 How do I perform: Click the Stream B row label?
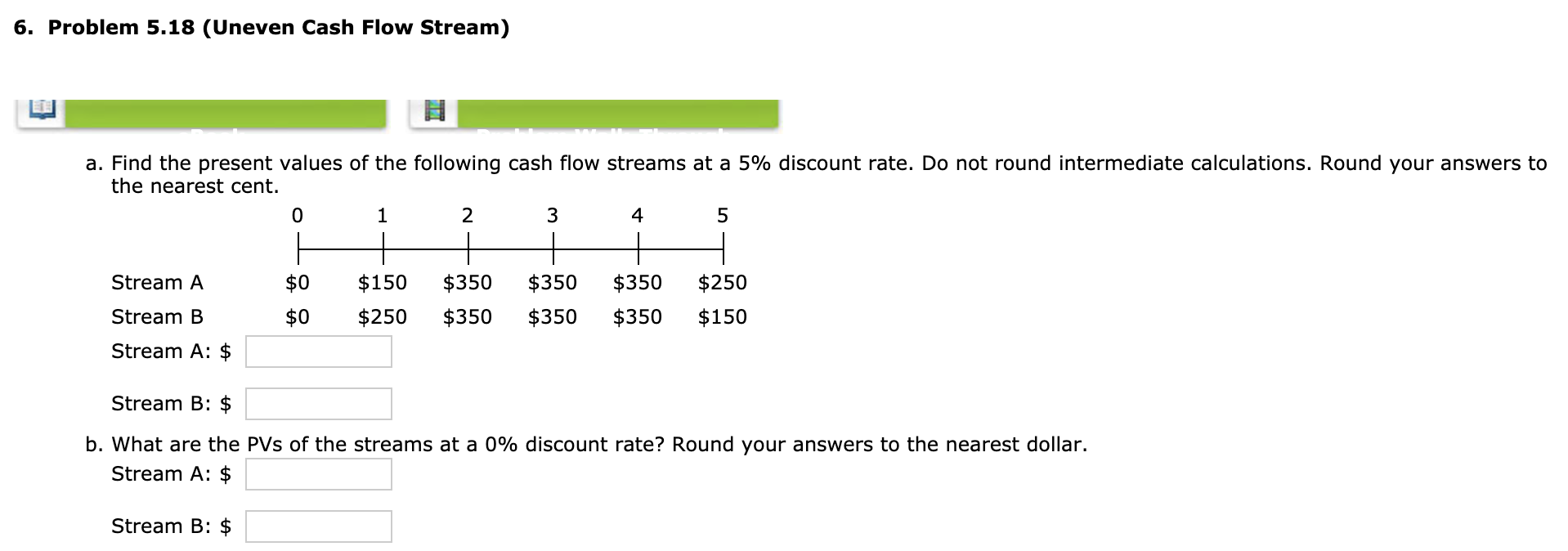[x=156, y=316]
